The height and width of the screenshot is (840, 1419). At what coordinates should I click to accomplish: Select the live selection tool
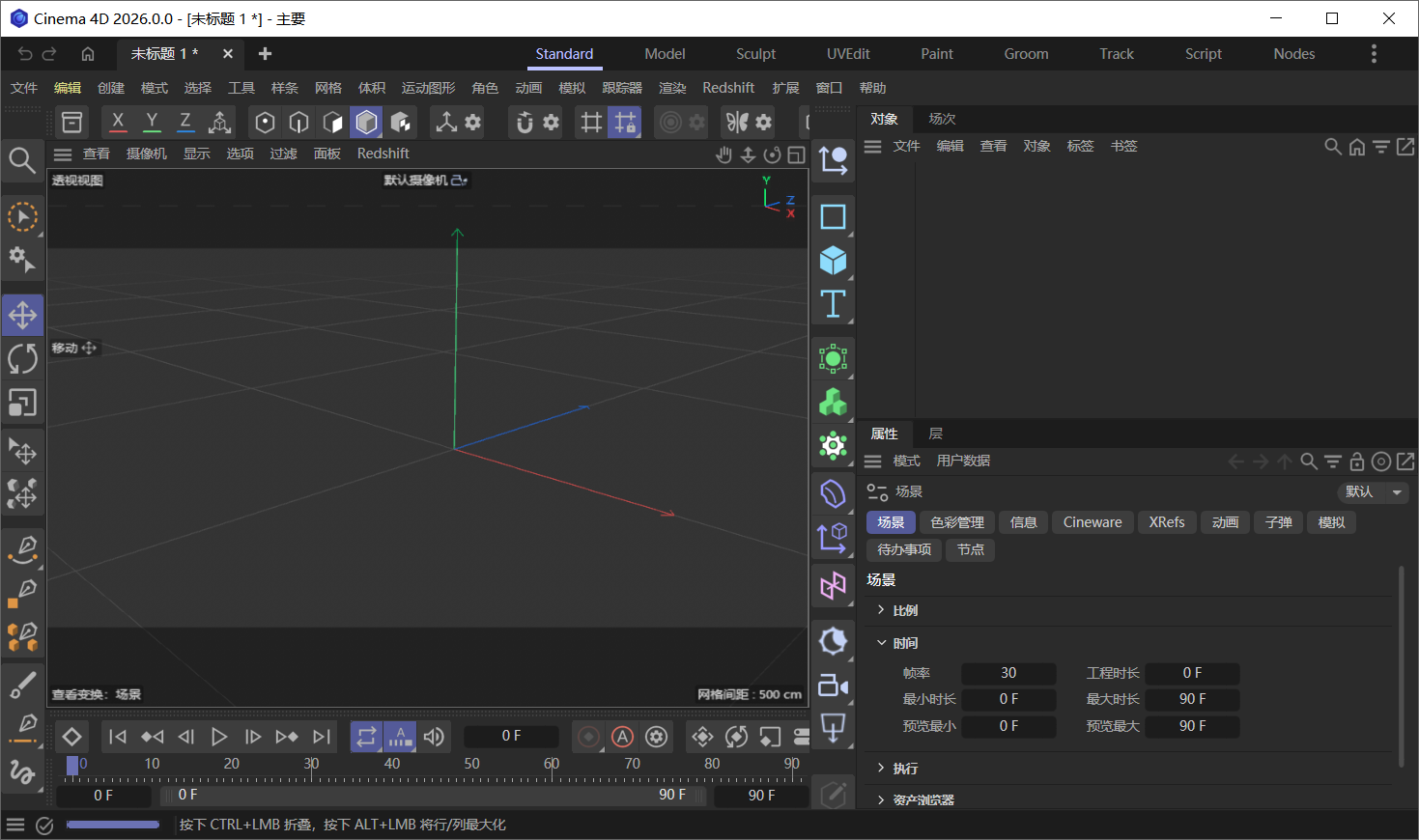tap(22, 216)
